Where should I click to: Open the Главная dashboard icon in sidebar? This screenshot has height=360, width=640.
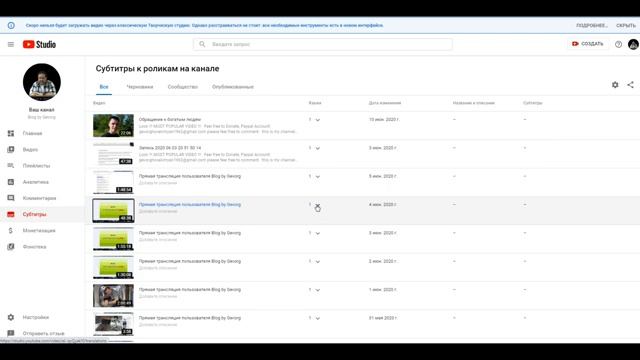[x=11, y=133]
